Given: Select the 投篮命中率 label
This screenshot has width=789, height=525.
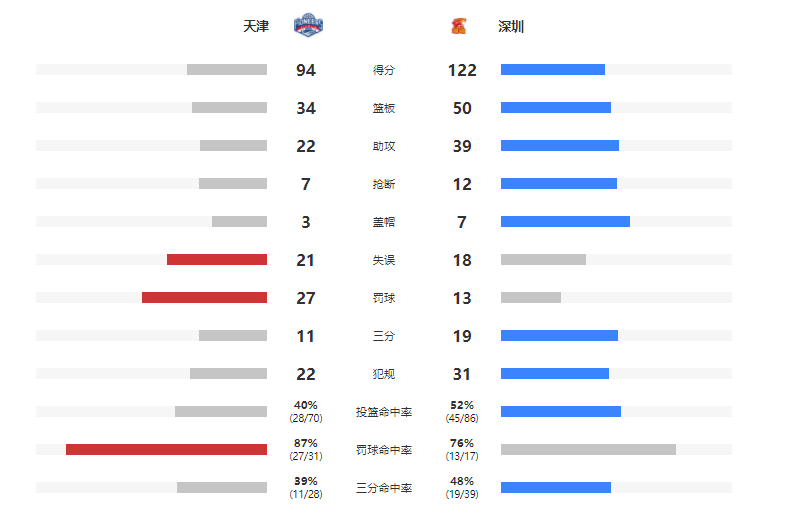Looking at the screenshot, I should point(383,412).
